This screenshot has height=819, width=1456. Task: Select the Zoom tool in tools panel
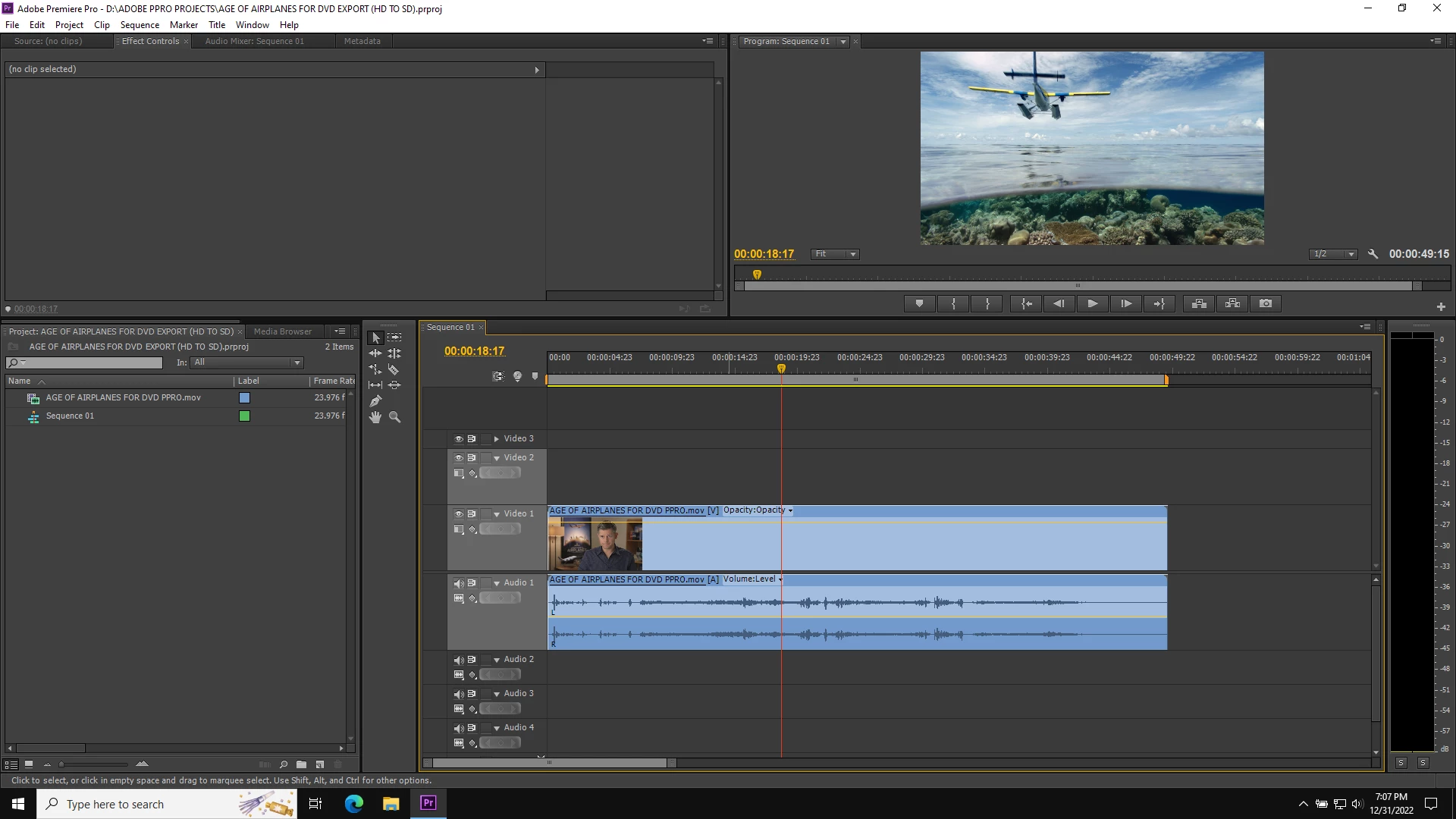click(394, 417)
